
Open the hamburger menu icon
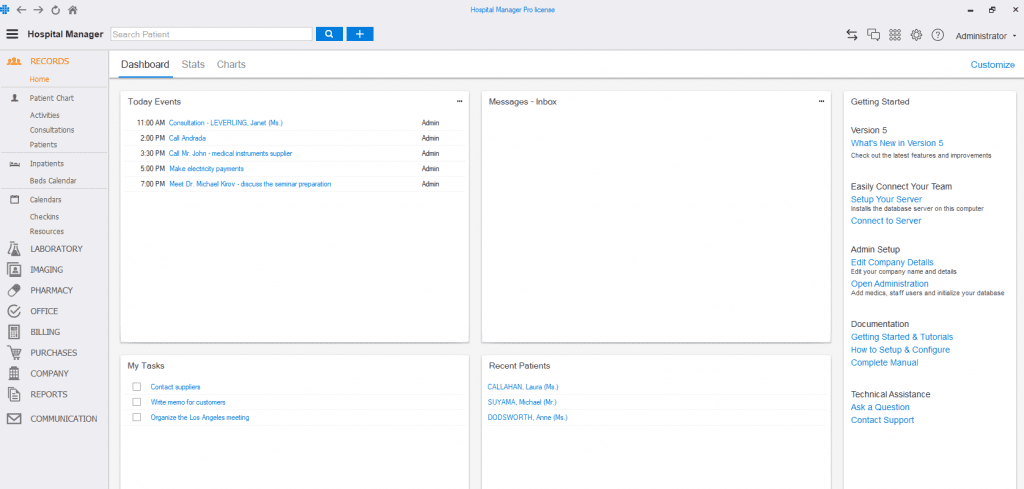point(13,34)
